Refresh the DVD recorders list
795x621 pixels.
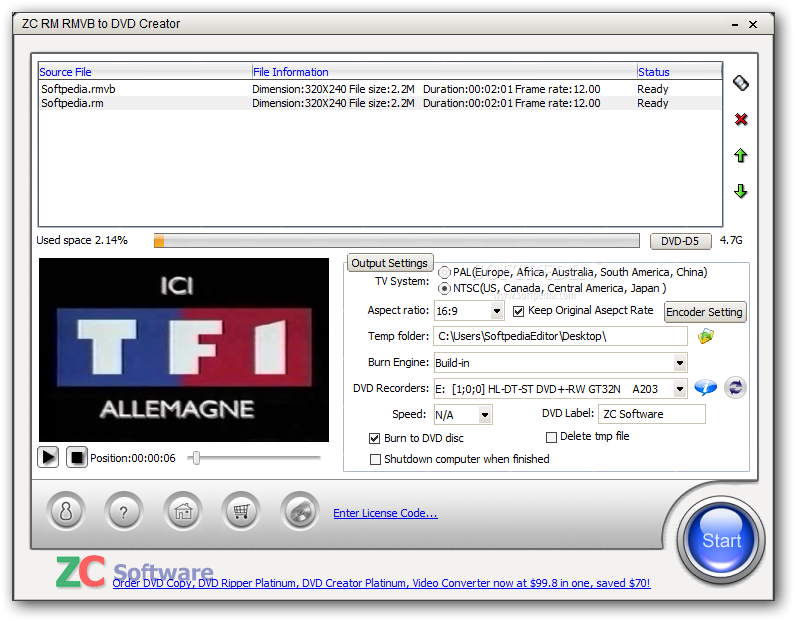pyautogui.click(x=735, y=388)
